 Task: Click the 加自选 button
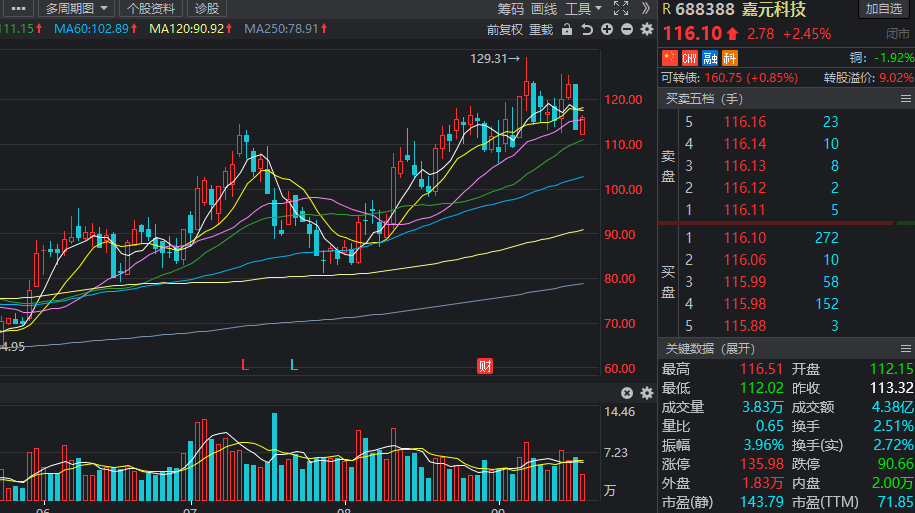pyautogui.click(x=883, y=10)
